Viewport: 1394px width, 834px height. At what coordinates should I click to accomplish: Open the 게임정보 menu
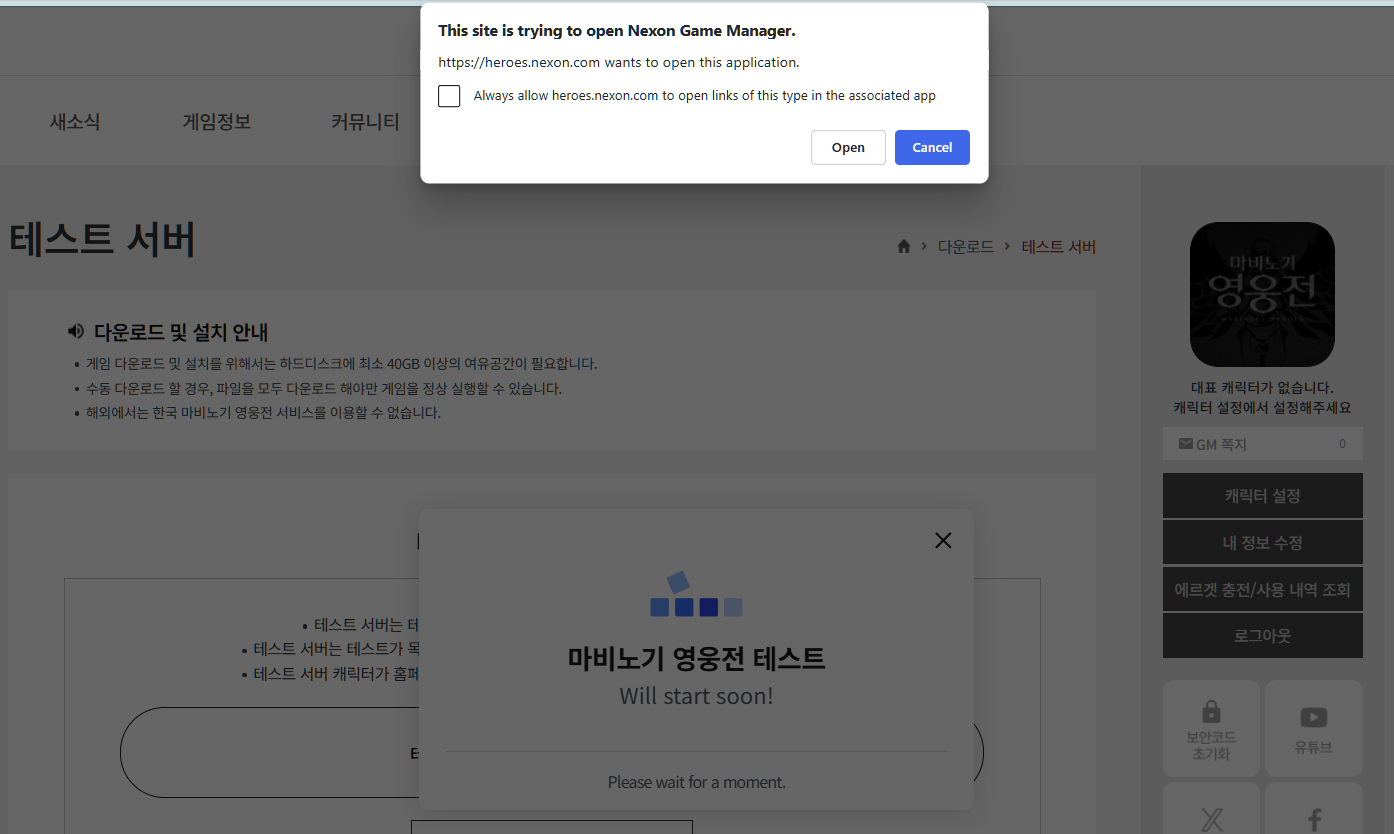tap(217, 122)
